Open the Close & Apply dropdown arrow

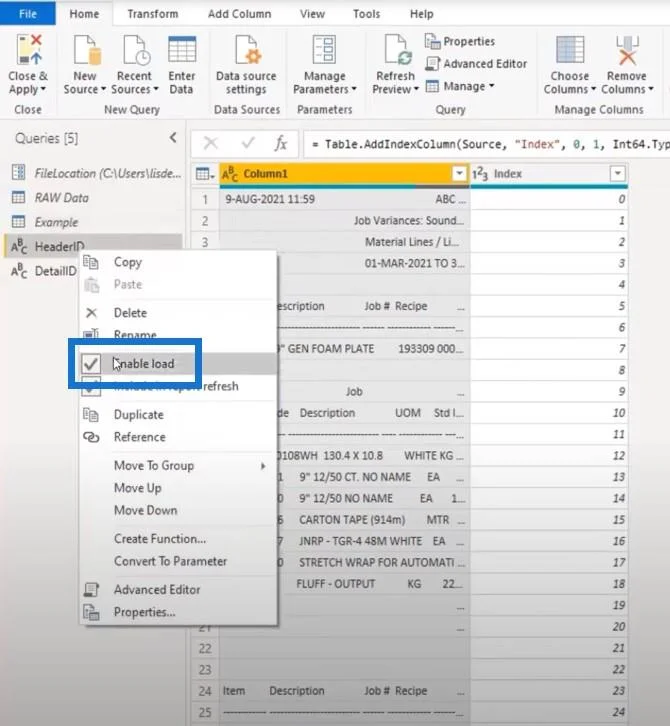[x=43, y=89]
